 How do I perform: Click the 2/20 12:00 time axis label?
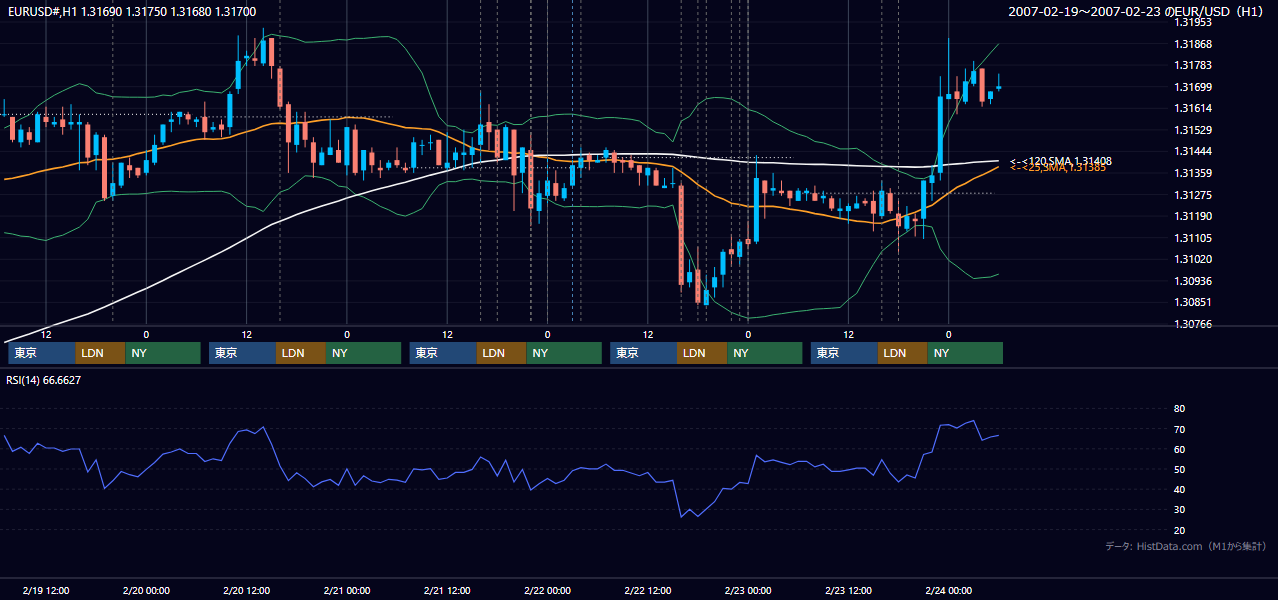tap(247, 590)
